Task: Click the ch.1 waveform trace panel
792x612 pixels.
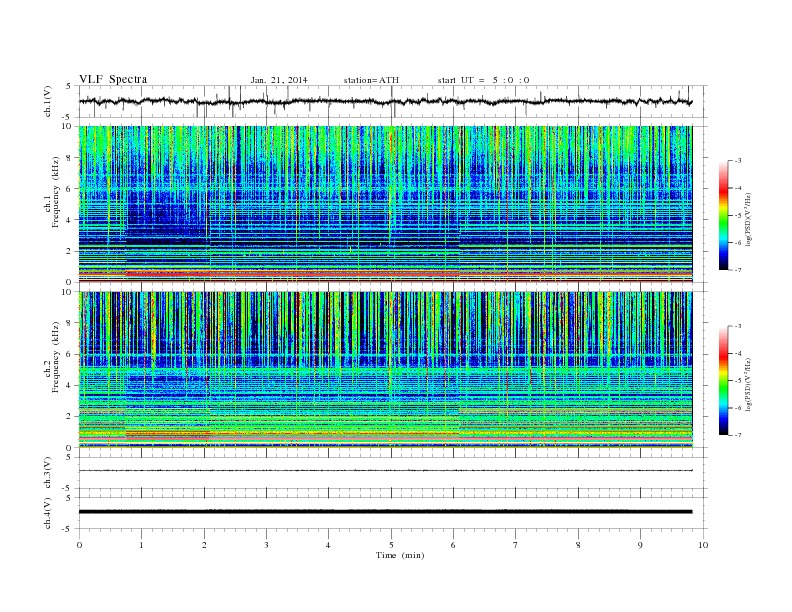Action: 393,101
